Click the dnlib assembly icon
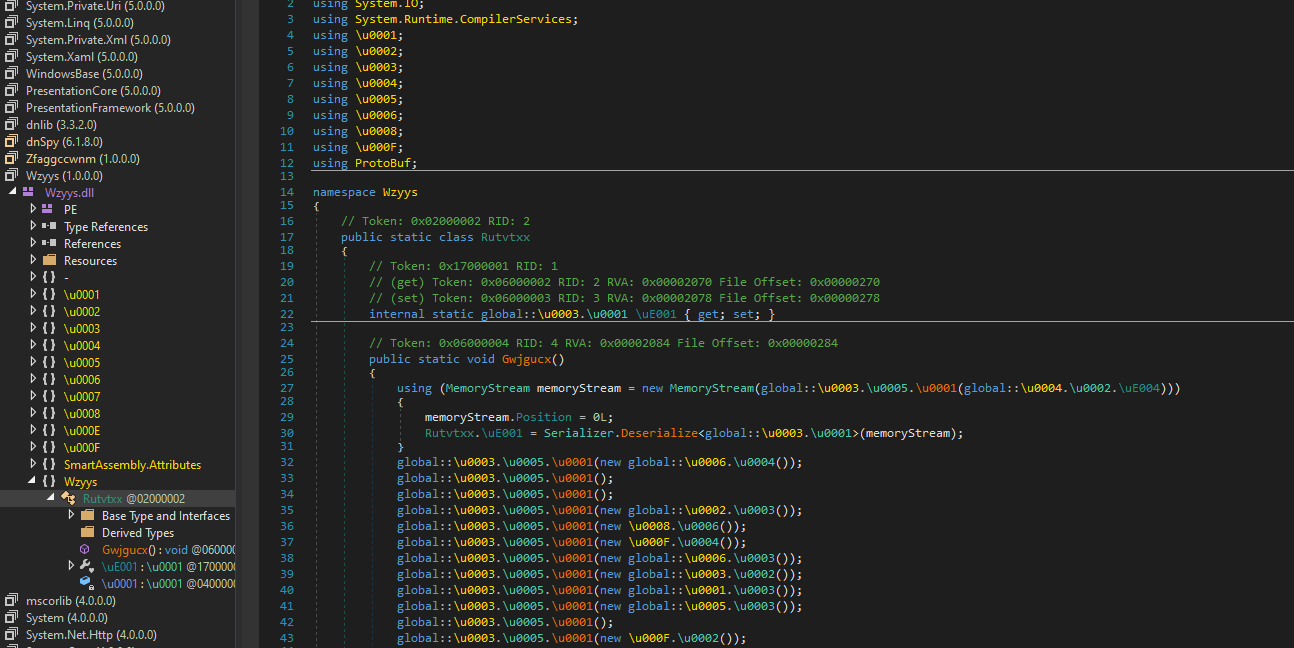The width and height of the screenshot is (1294, 648). (11, 125)
